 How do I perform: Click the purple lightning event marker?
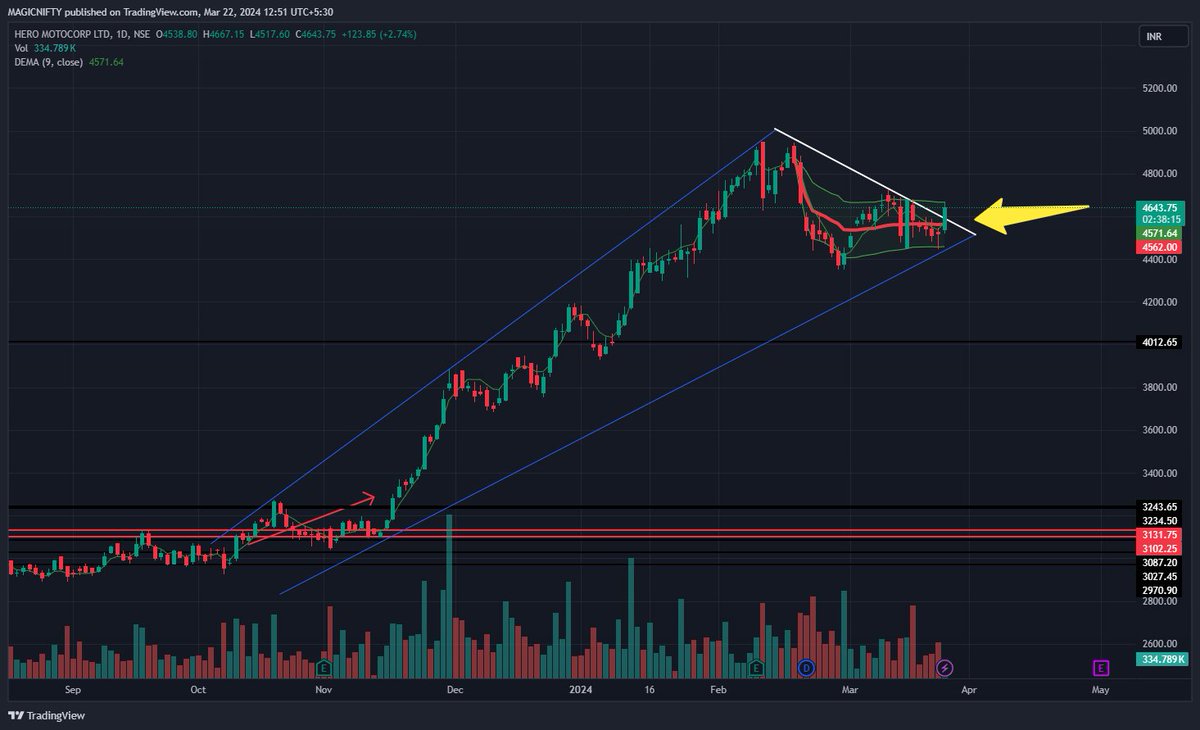(x=947, y=667)
